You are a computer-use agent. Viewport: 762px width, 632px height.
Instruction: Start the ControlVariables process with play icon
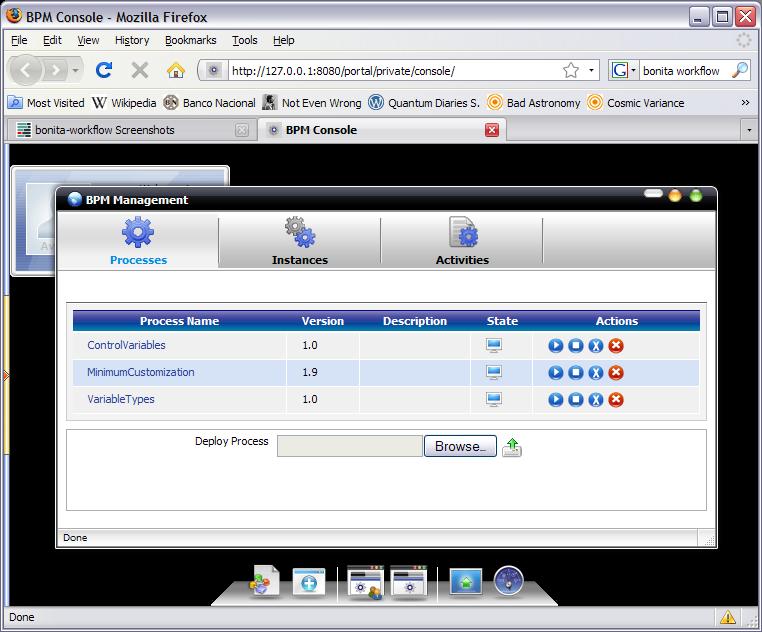(x=556, y=346)
